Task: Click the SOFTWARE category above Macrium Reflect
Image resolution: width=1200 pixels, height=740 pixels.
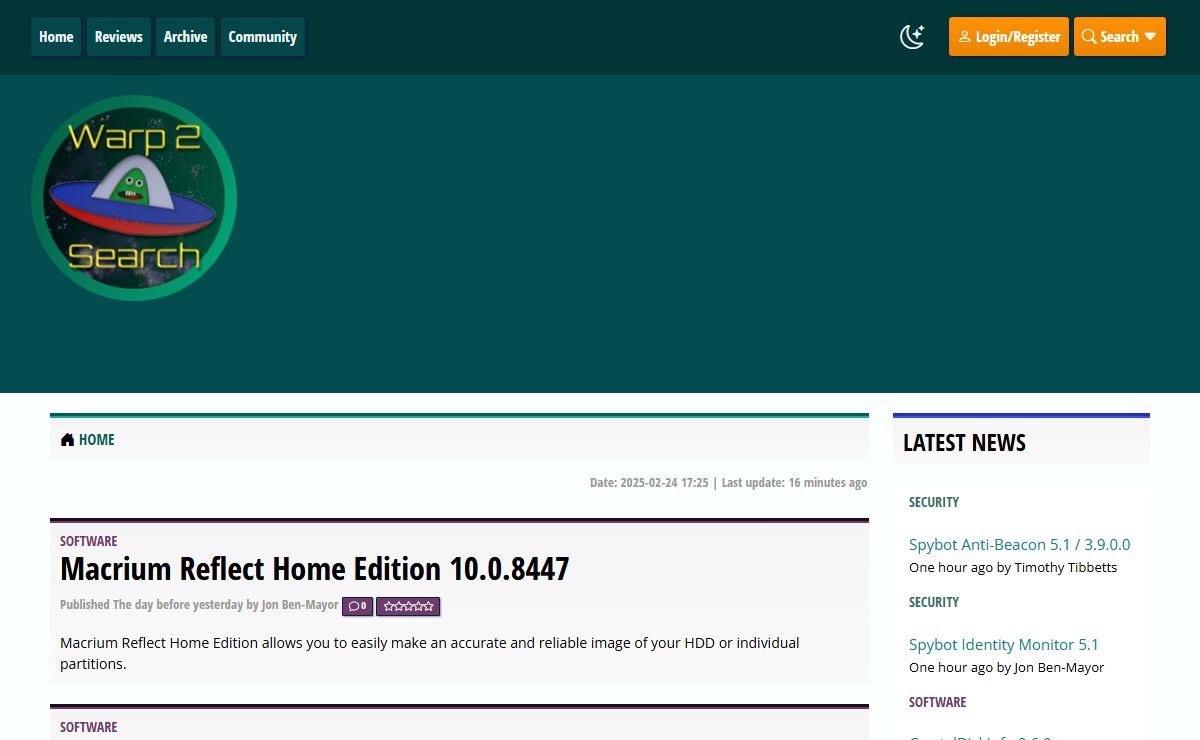Action: coord(89,541)
